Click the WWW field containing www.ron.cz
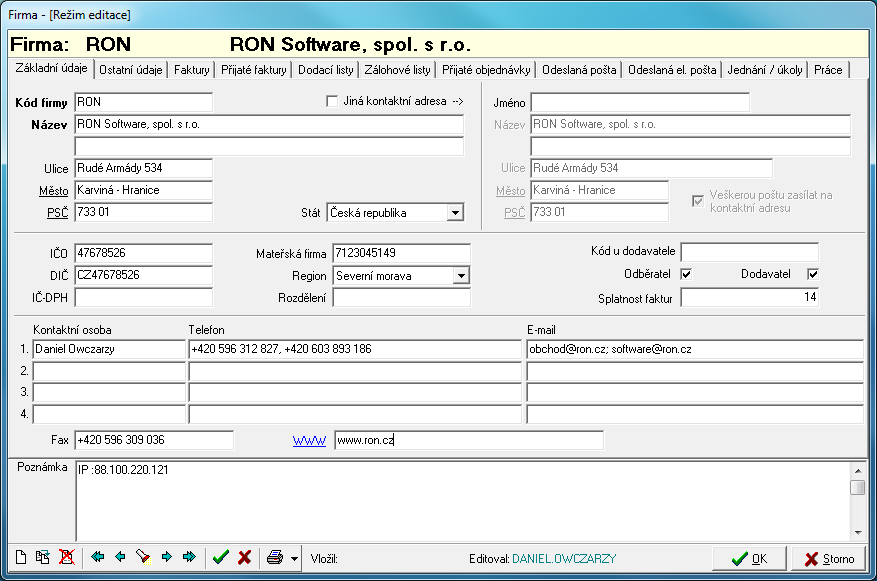Image resolution: width=877 pixels, height=581 pixels. (x=469, y=440)
